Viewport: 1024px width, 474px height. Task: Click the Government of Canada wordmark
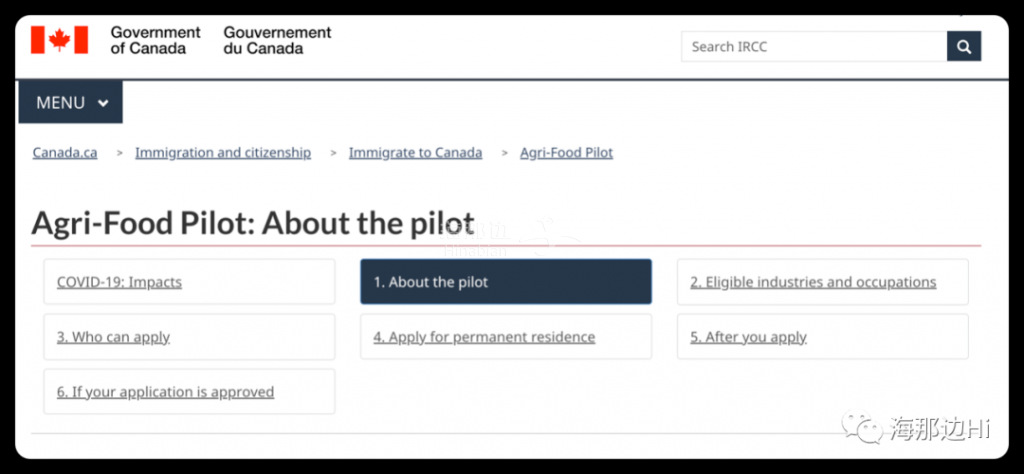coord(155,40)
